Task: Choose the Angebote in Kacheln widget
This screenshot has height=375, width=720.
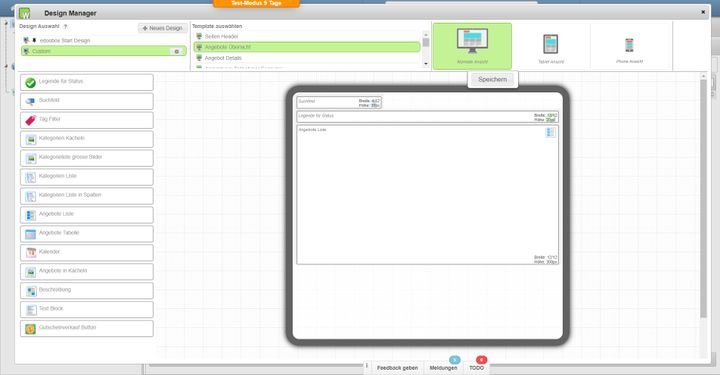Action: coord(87,272)
